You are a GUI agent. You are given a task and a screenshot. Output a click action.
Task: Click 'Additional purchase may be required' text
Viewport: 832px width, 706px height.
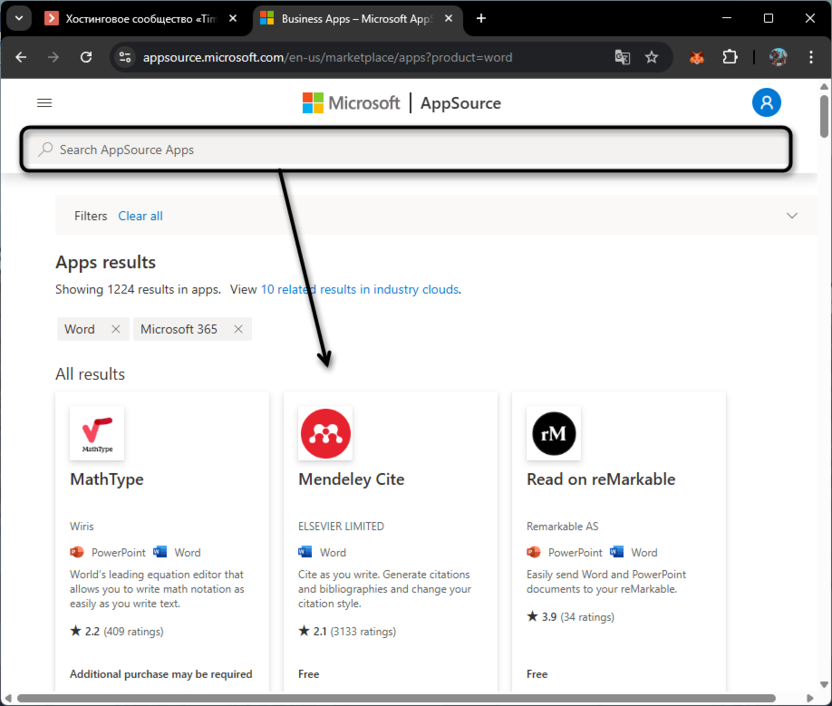point(161,674)
